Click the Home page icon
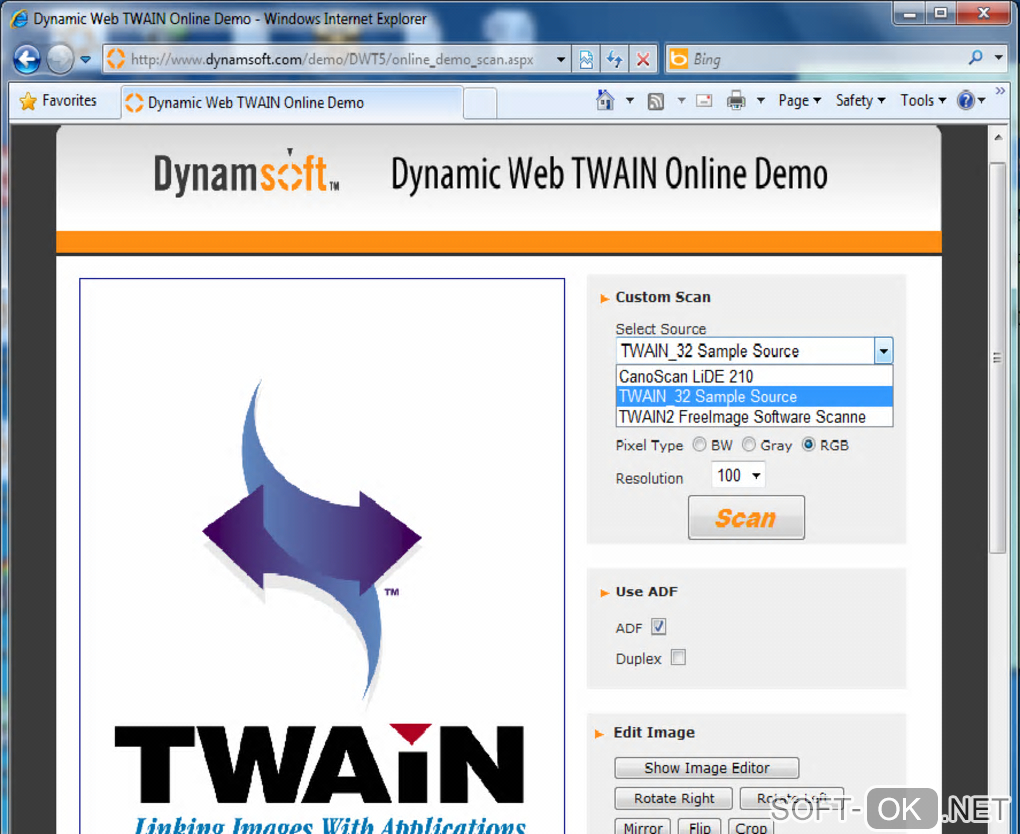This screenshot has width=1020, height=834. [605, 100]
